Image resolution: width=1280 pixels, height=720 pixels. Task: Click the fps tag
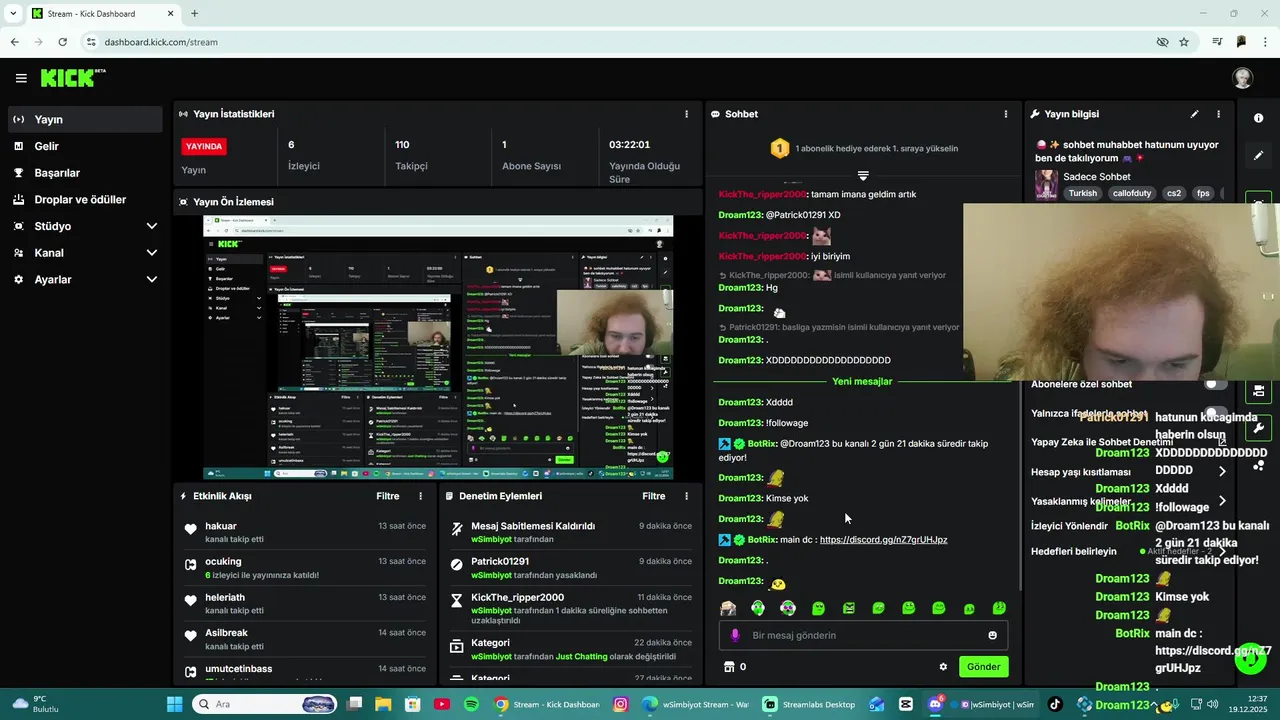1203,193
